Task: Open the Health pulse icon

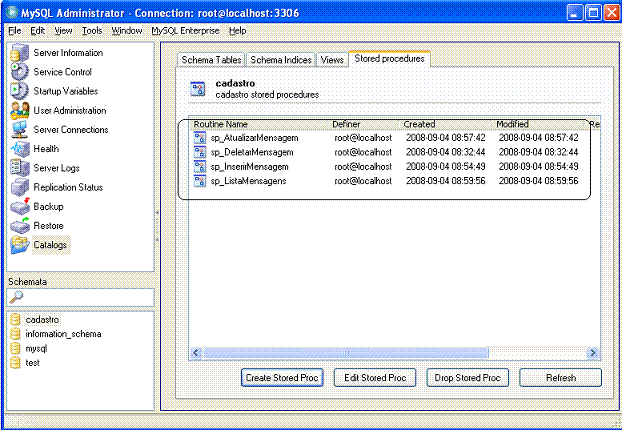Action: (x=19, y=149)
